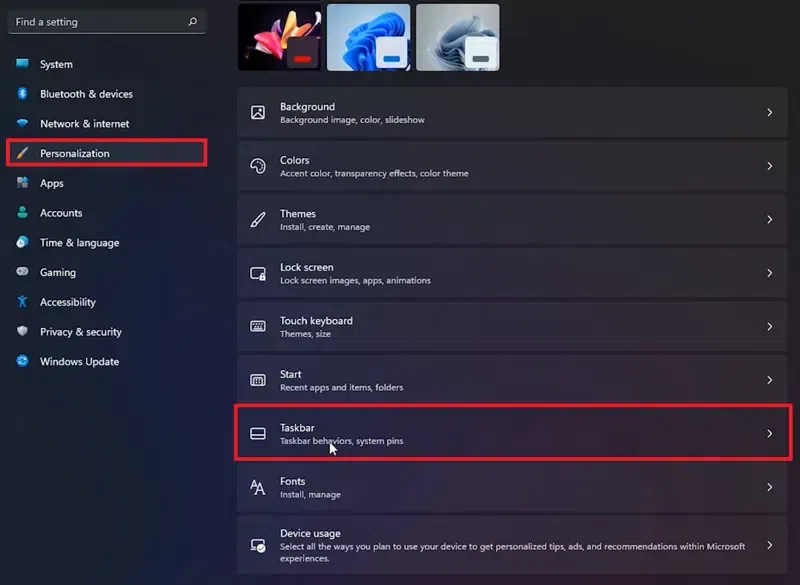Screen dimensions: 800x585
Task: Open the Background title row
Action: coord(512,112)
